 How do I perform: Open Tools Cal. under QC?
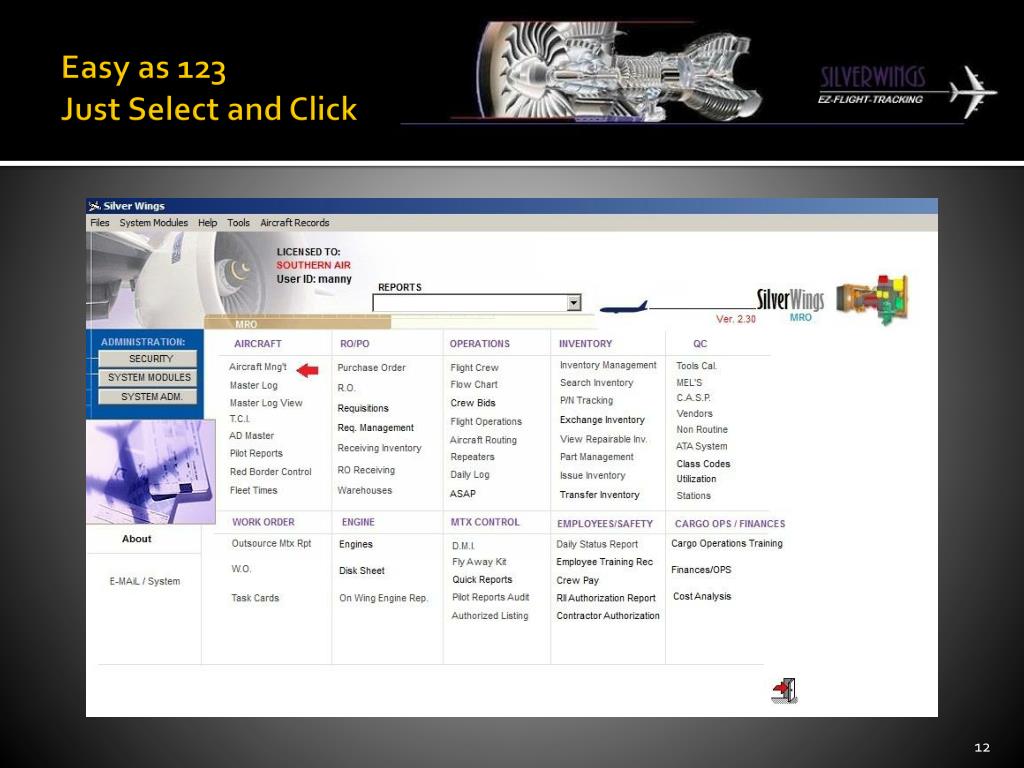[x=696, y=366]
